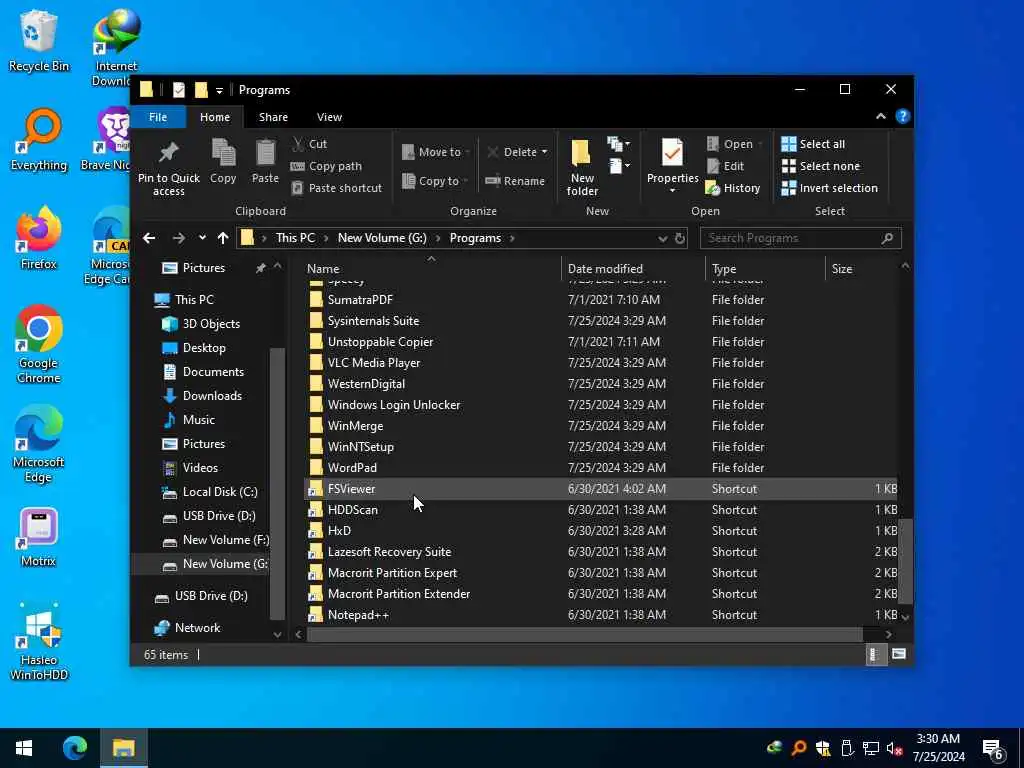This screenshot has width=1024, height=768.
Task: Click Select all in ribbon
Action: (813, 144)
